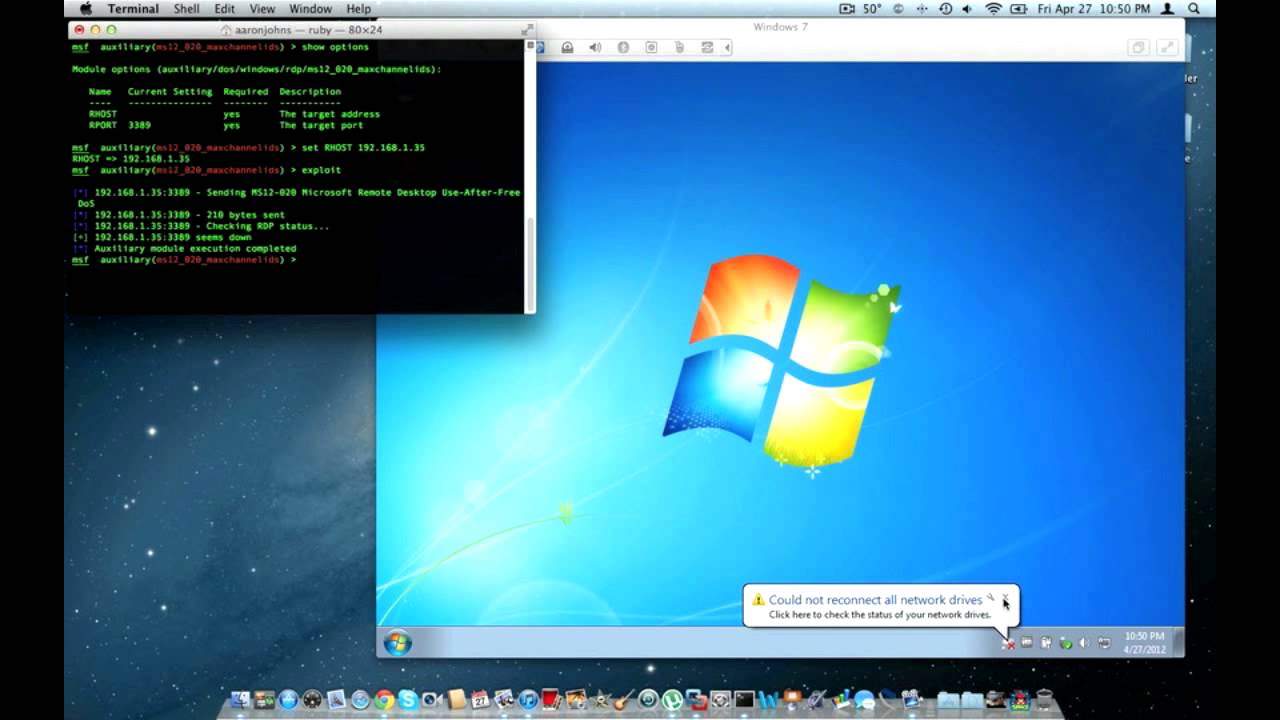
Task: Click 'Could not reconnect all network drives' balloon title
Action: [x=875, y=600]
